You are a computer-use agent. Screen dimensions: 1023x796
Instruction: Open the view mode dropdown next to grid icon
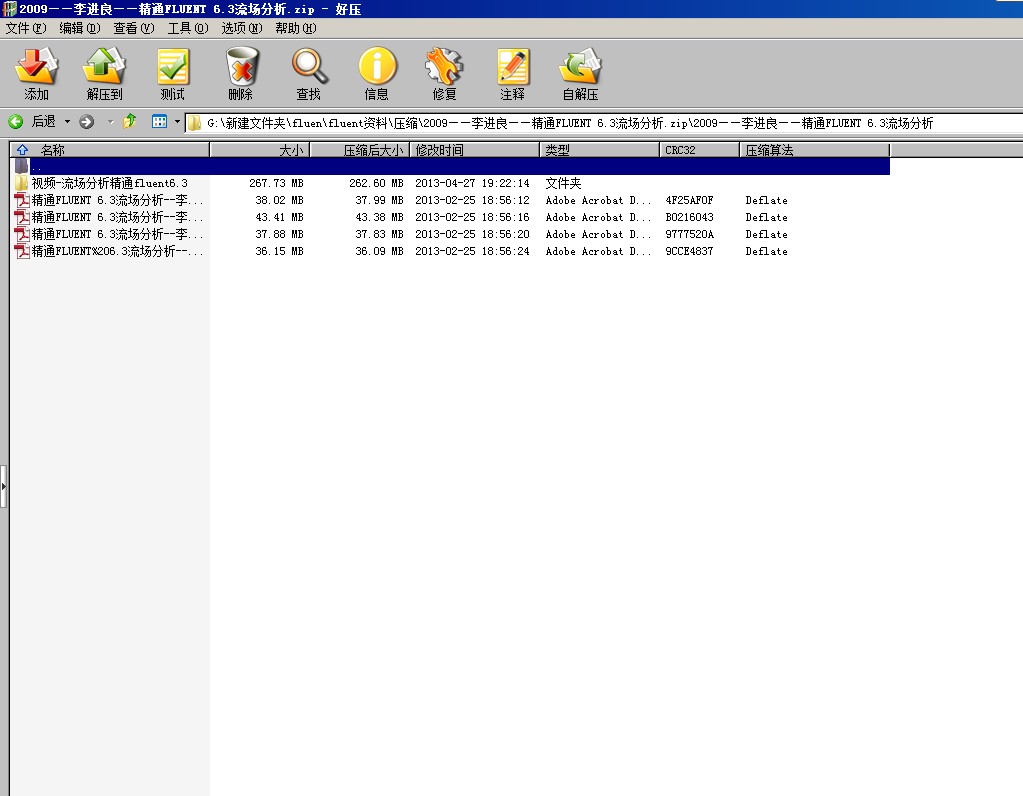click(175, 122)
